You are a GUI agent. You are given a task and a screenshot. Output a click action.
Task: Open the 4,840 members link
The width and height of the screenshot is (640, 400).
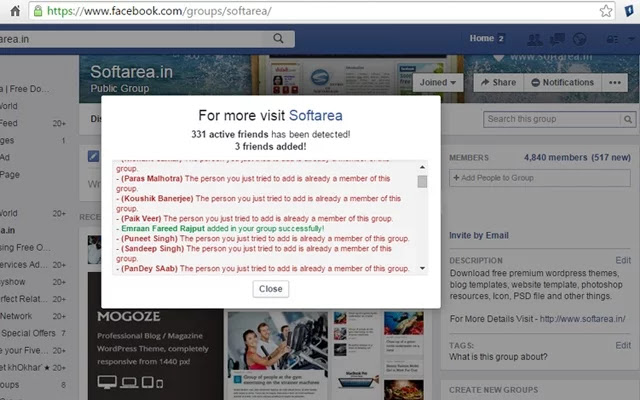tap(556, 158)
